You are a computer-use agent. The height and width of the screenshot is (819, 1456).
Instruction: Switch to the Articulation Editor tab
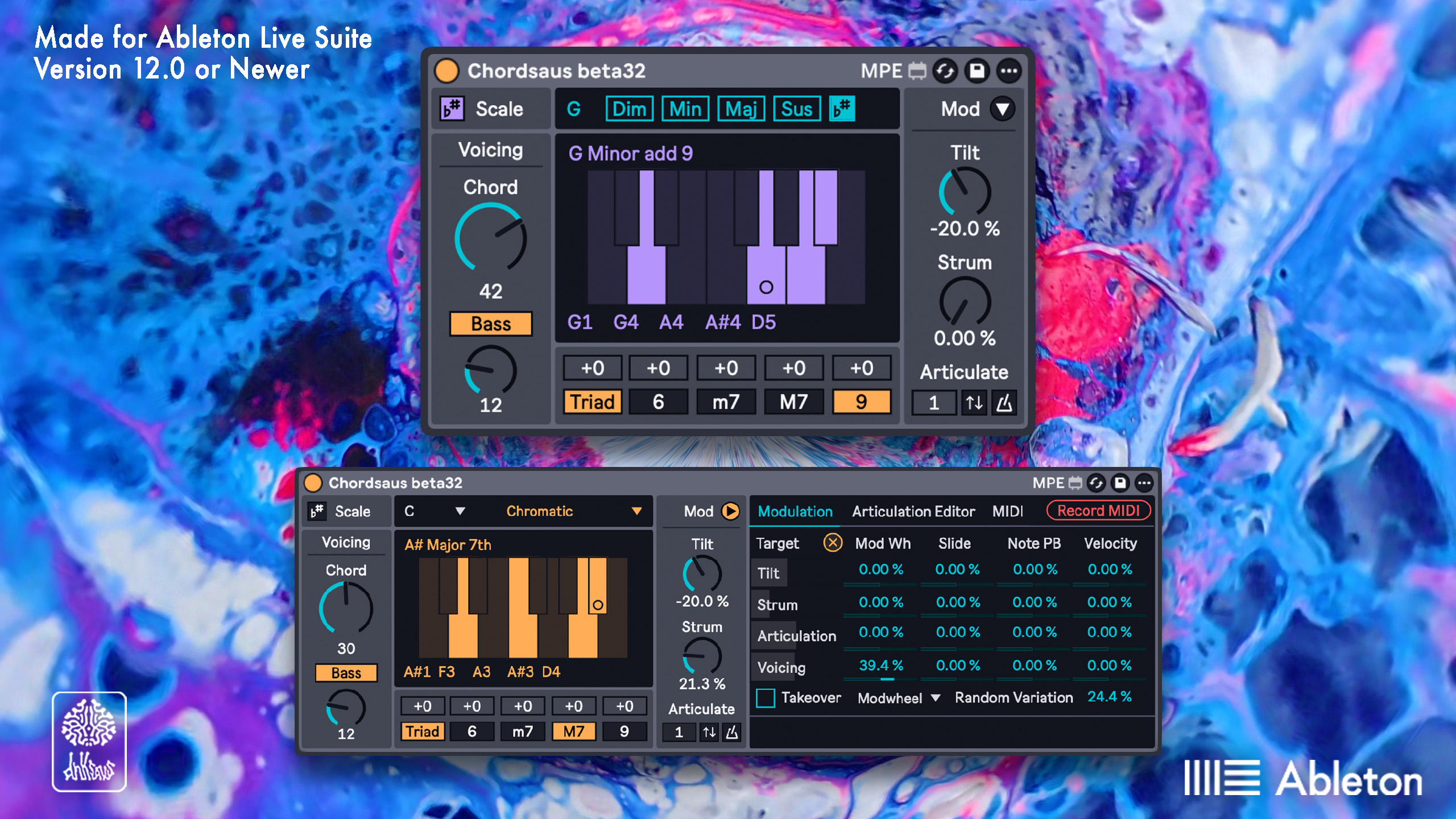pos(913,511)
